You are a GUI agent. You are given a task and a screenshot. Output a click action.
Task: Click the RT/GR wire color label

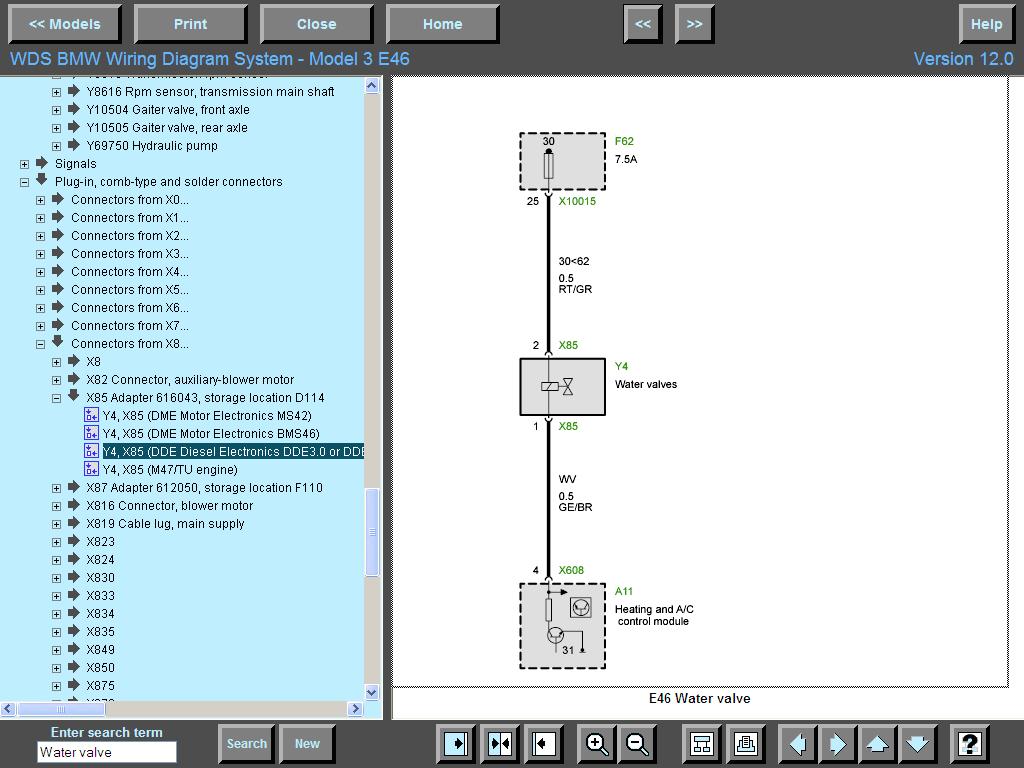pos(575,289)
